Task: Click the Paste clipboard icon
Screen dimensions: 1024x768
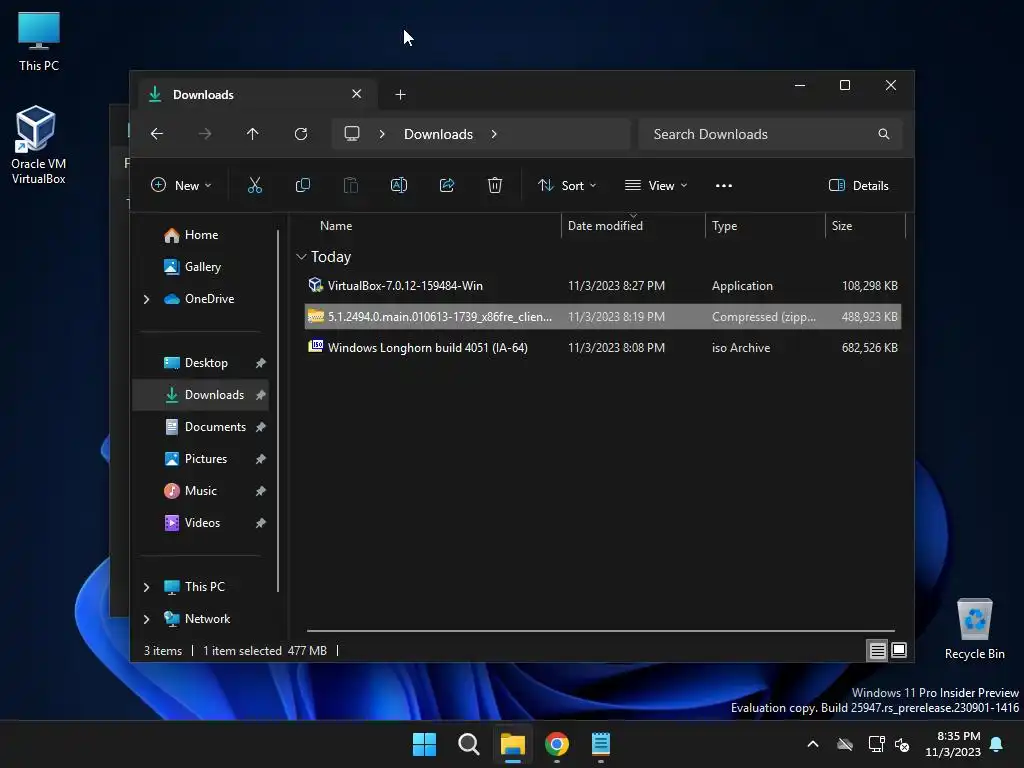Action: coord(351,185)
